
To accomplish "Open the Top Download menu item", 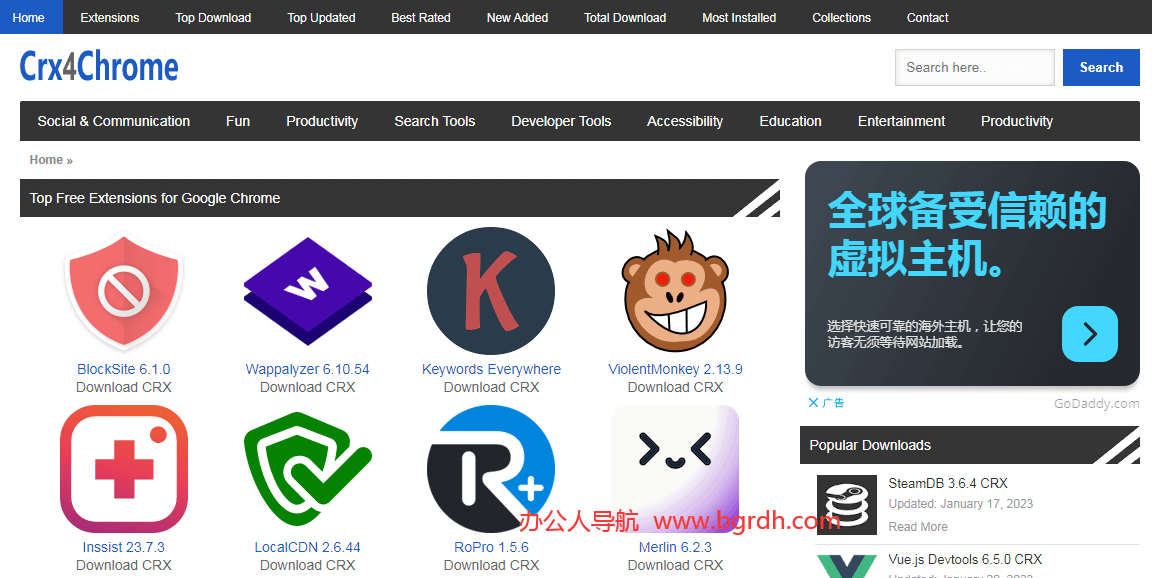I will pyautogui.click(x=213, y=17).
